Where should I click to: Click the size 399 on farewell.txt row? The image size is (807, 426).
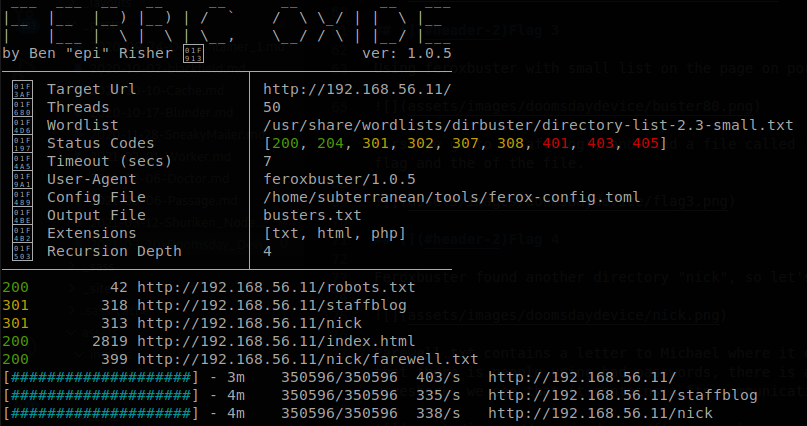pyautogui.click(x=114, y=359)
